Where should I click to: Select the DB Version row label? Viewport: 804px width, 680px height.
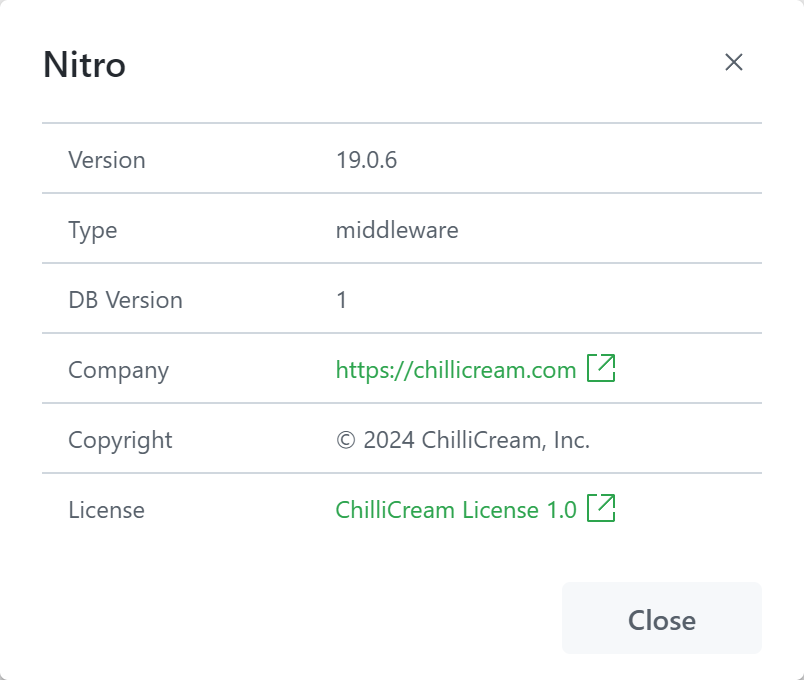tap(125, 300)
